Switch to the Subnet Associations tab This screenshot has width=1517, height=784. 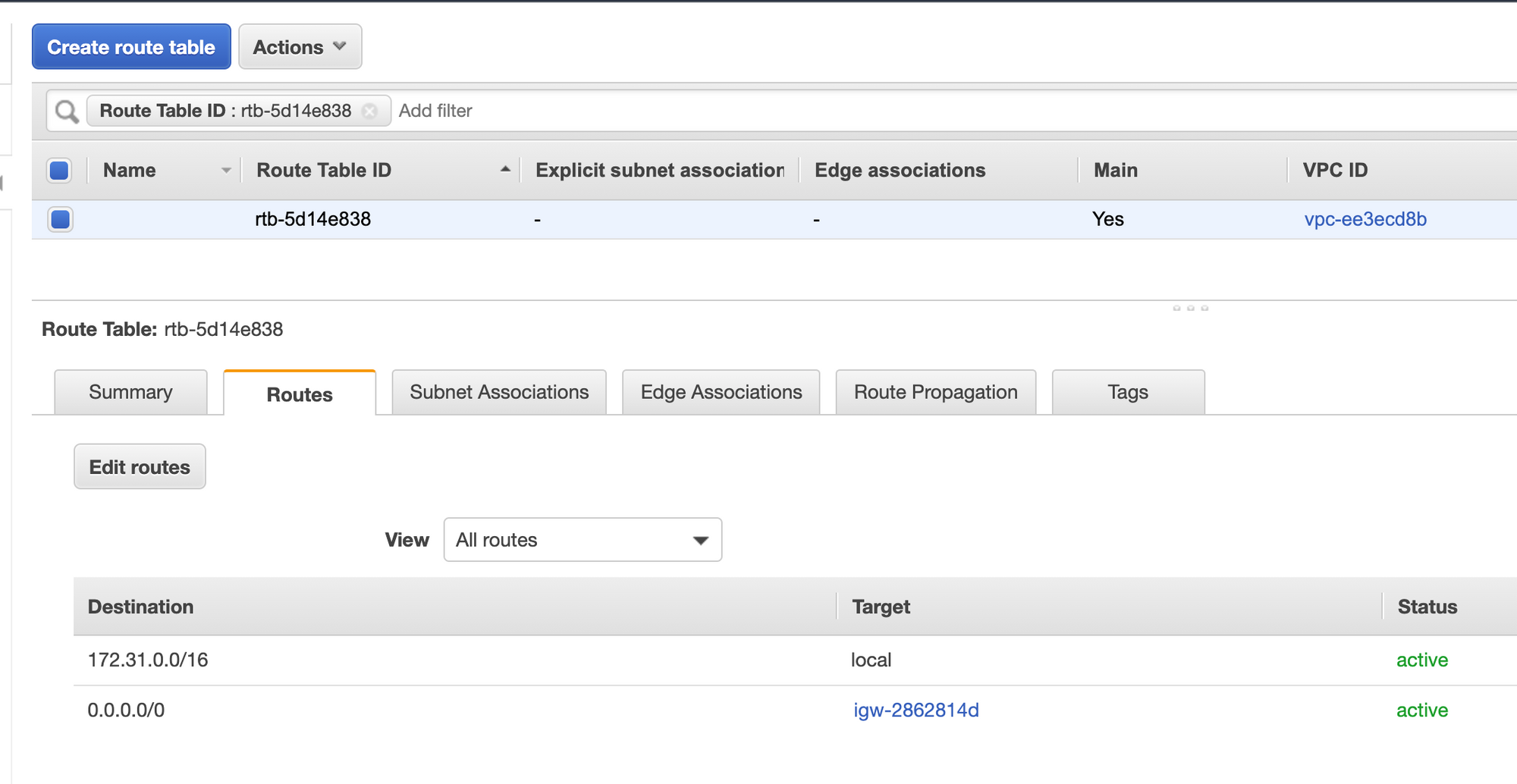(x=498, y=392)
